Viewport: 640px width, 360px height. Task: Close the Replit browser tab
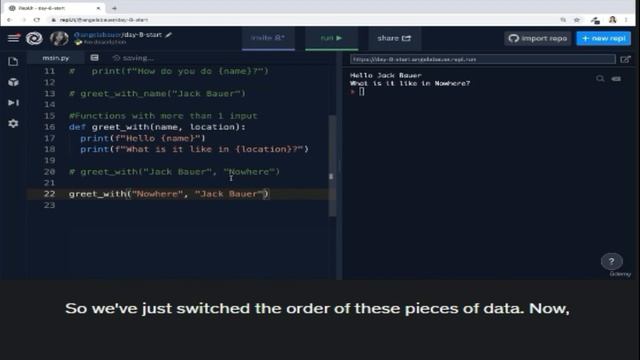pos(98,8)
